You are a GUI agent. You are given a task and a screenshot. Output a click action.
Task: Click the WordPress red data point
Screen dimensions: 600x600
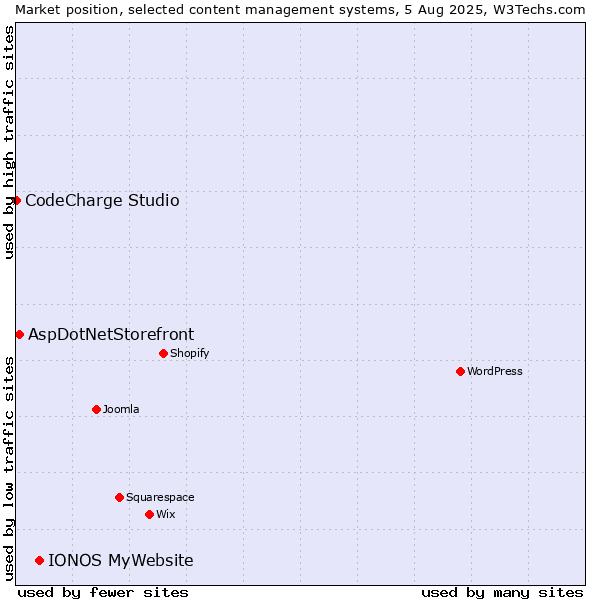[x=460, y=372]
